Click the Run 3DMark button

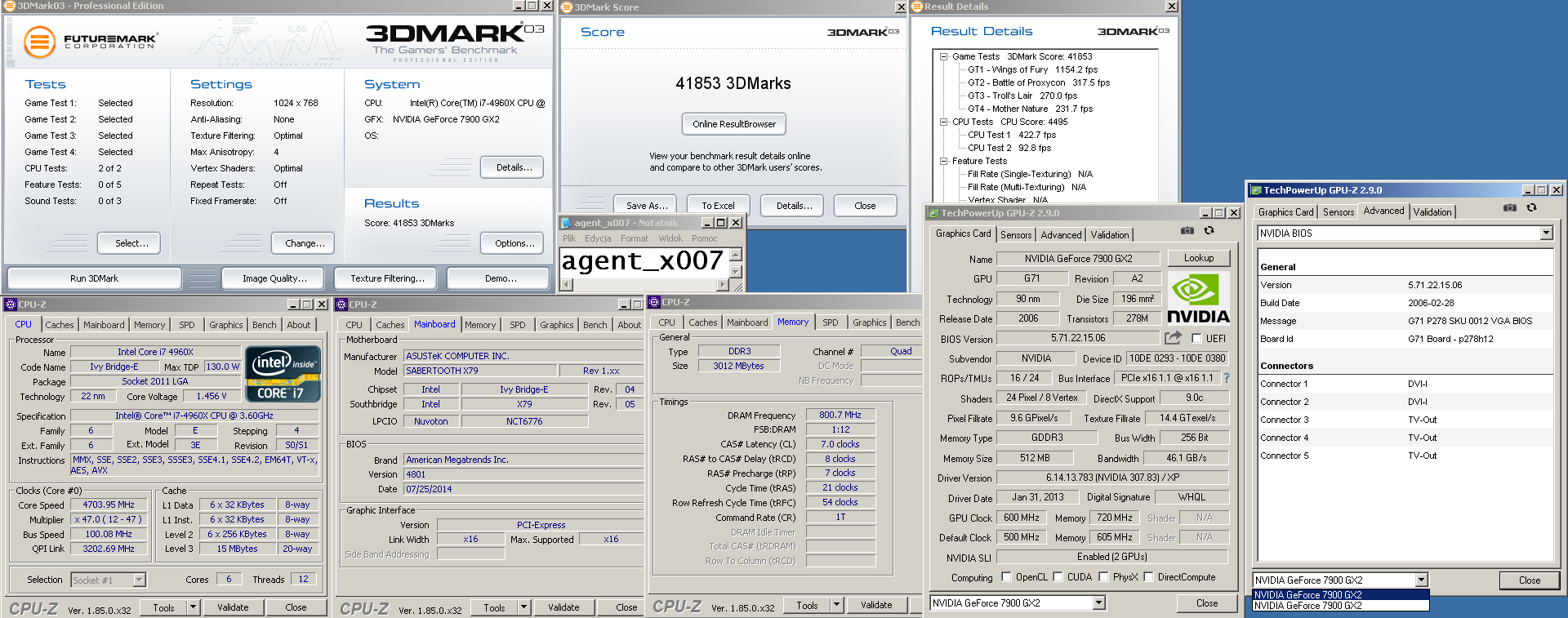pyautogui.click(x=94, y=278)
